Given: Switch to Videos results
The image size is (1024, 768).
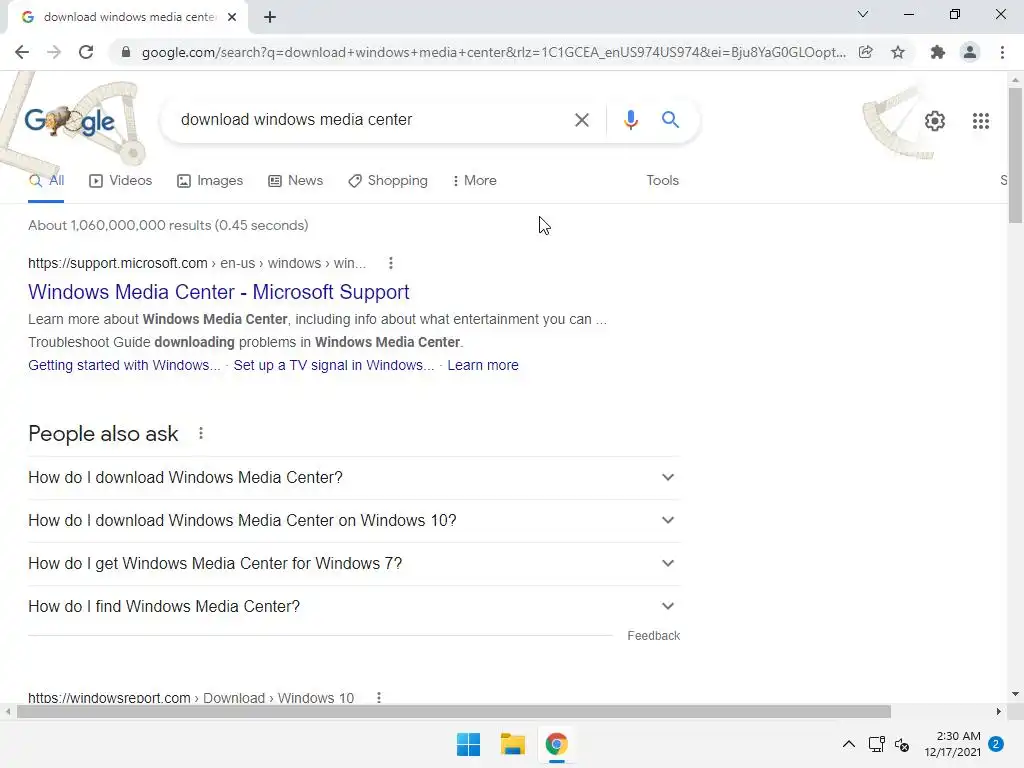Looking at the screenshot, I should point(121,181).
